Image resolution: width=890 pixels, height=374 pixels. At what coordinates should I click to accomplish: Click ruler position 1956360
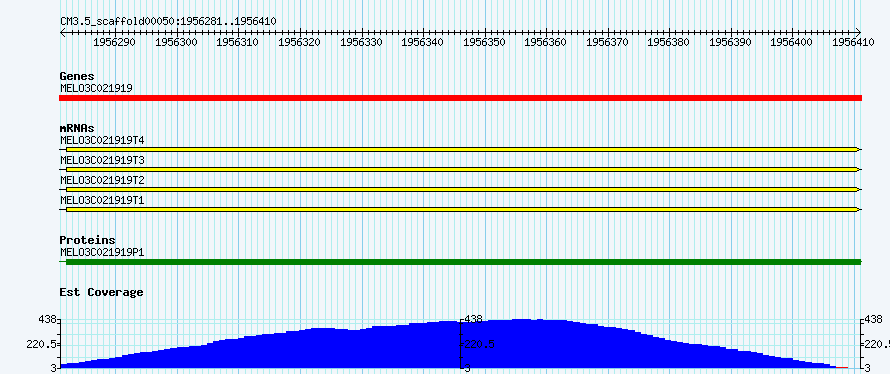(x=545, y=42)
